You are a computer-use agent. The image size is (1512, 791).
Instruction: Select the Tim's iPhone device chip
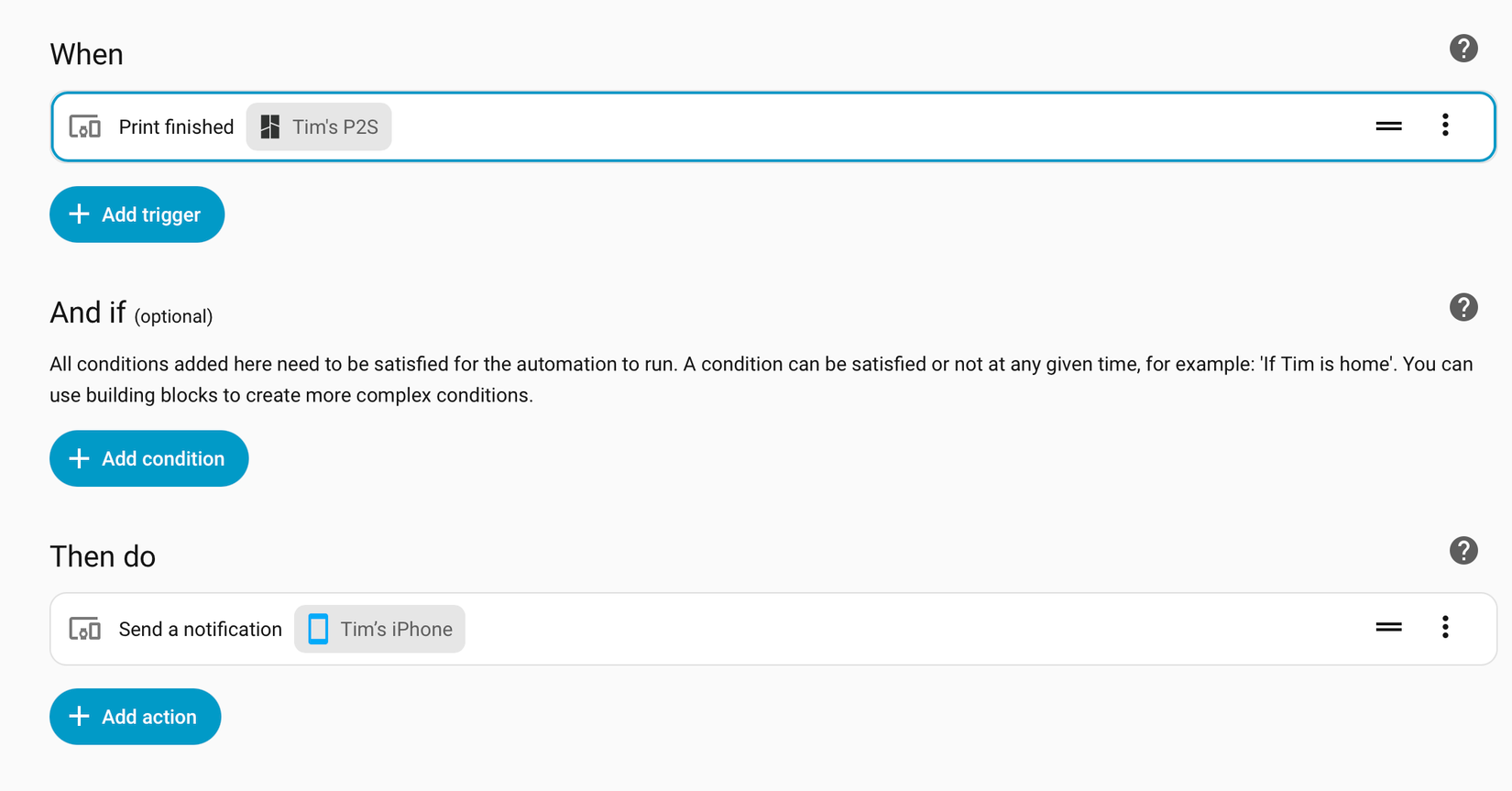pos(379,629)
